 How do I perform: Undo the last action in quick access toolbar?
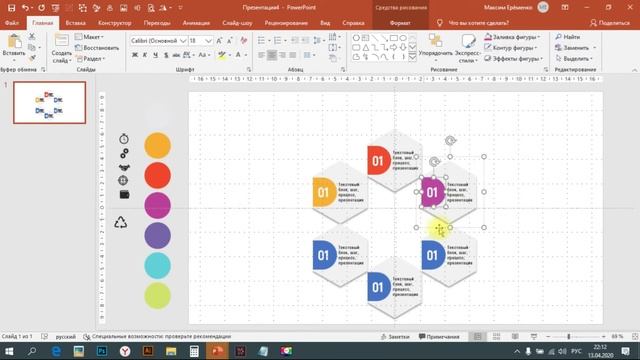[x=25, y=7]
